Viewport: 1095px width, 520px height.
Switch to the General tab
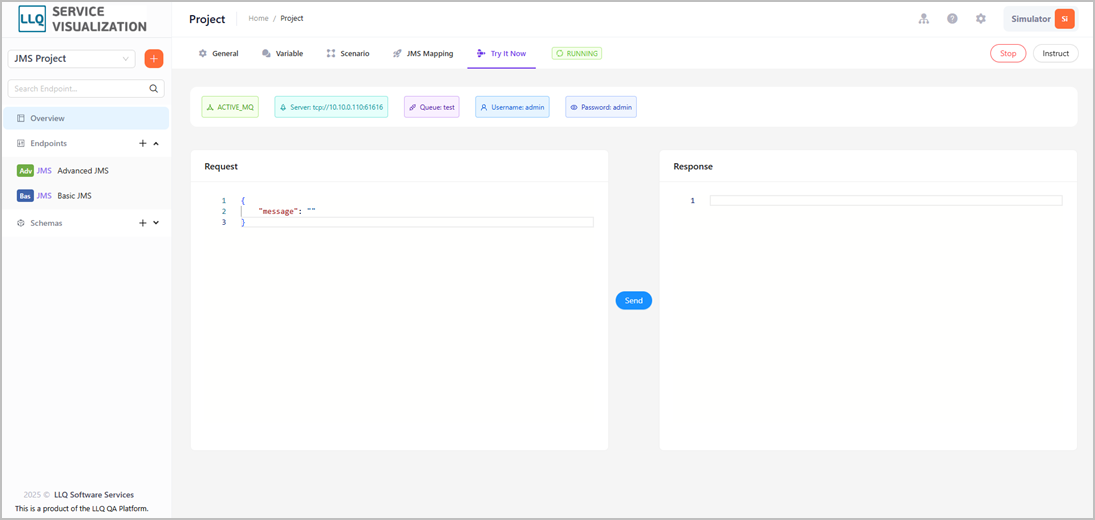218,53
